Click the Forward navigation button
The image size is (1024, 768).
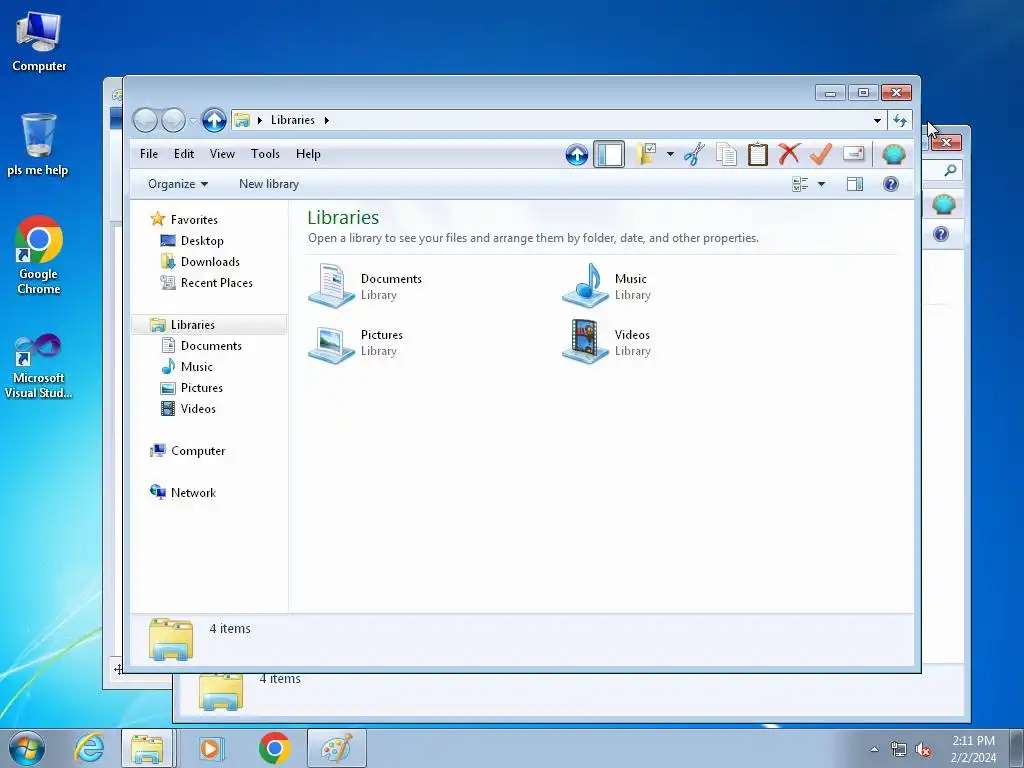(173, 120)
